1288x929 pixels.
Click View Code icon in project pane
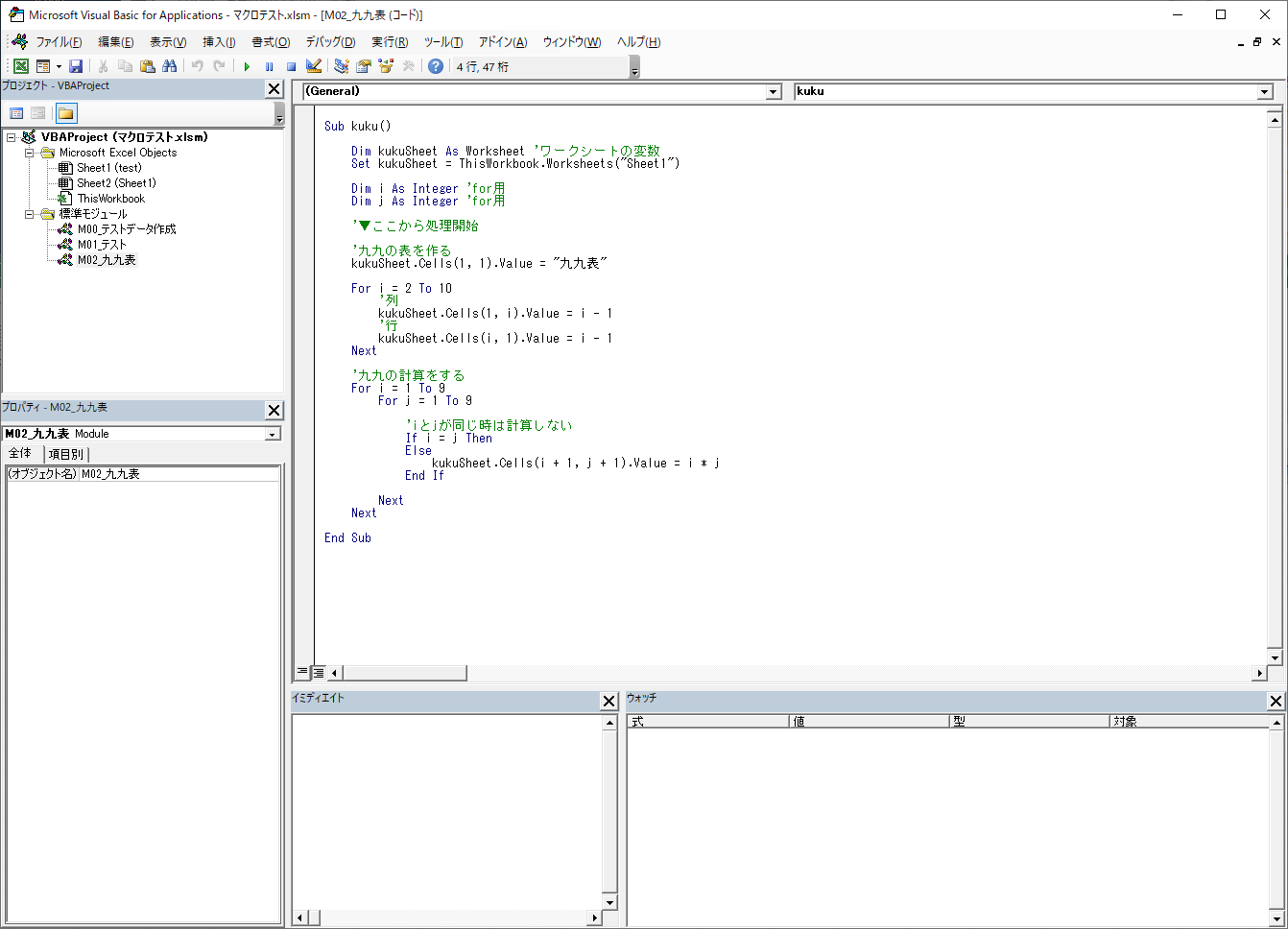(16, 113)
